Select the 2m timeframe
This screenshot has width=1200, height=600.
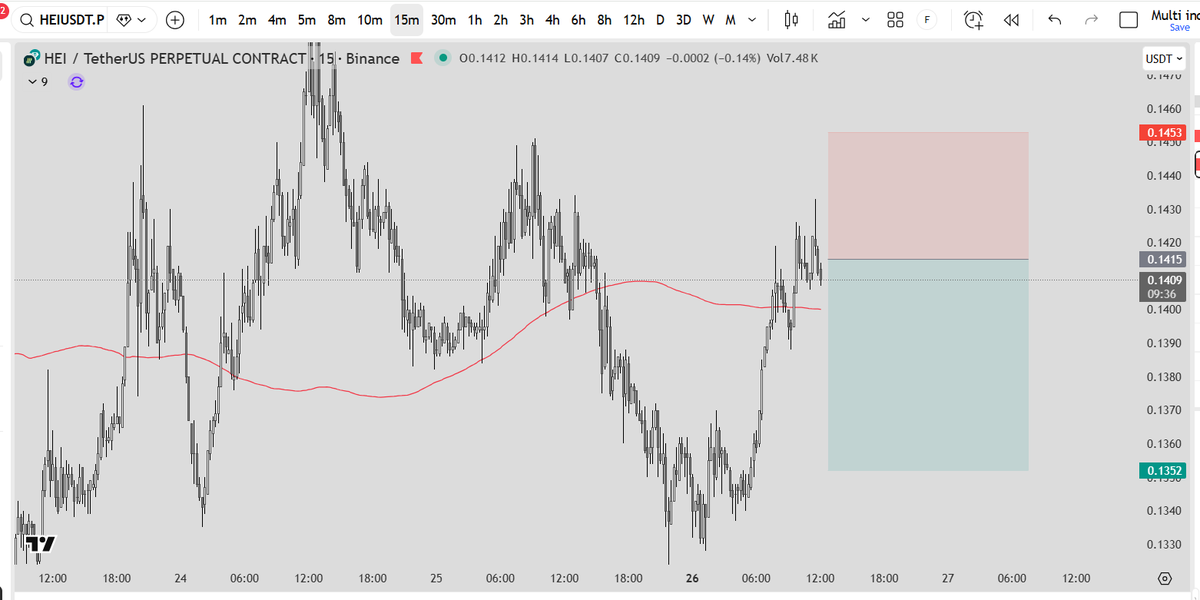pos(247,20)
